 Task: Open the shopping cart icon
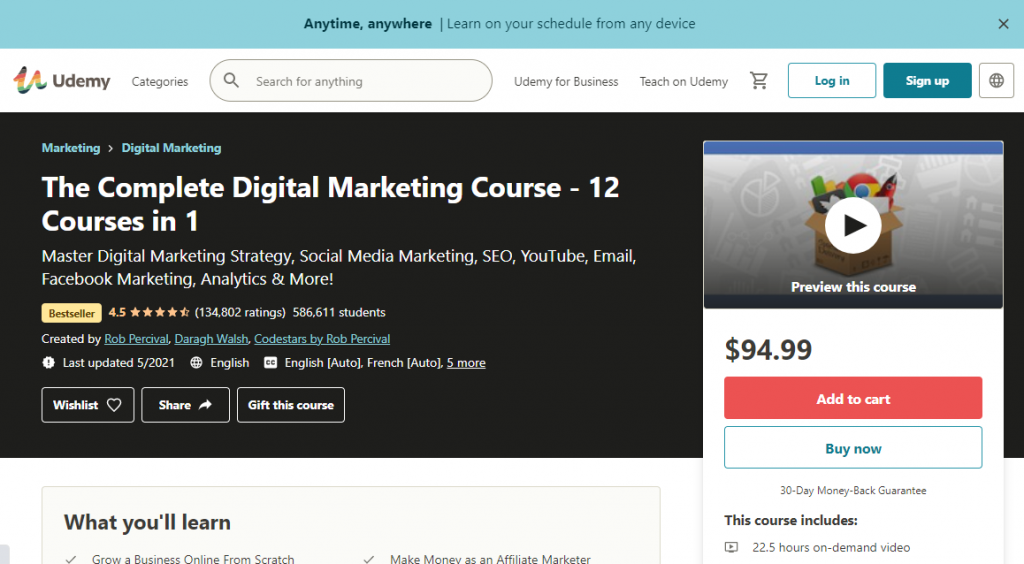click(x=759, y=81)
